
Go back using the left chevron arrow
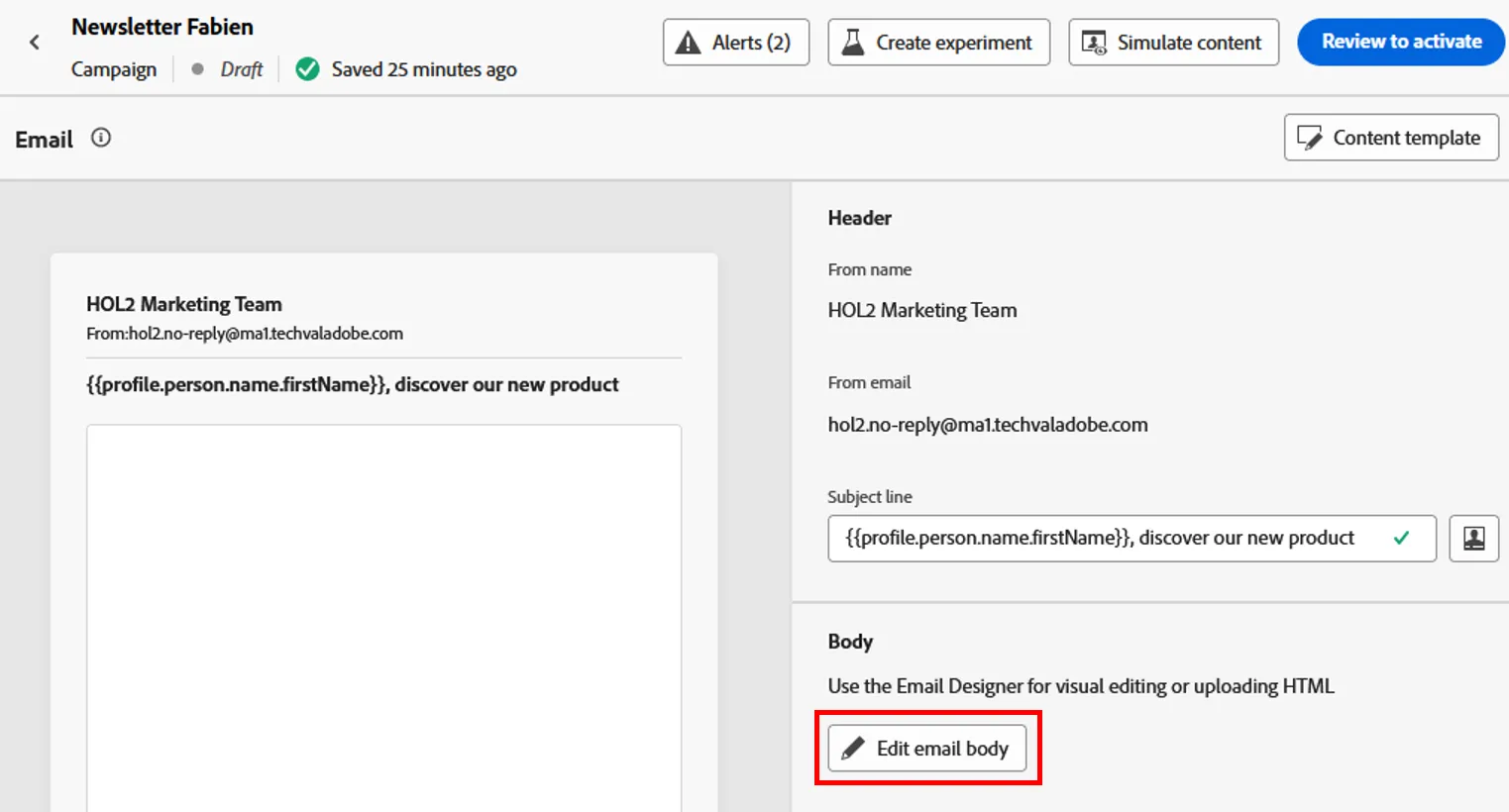35,43
